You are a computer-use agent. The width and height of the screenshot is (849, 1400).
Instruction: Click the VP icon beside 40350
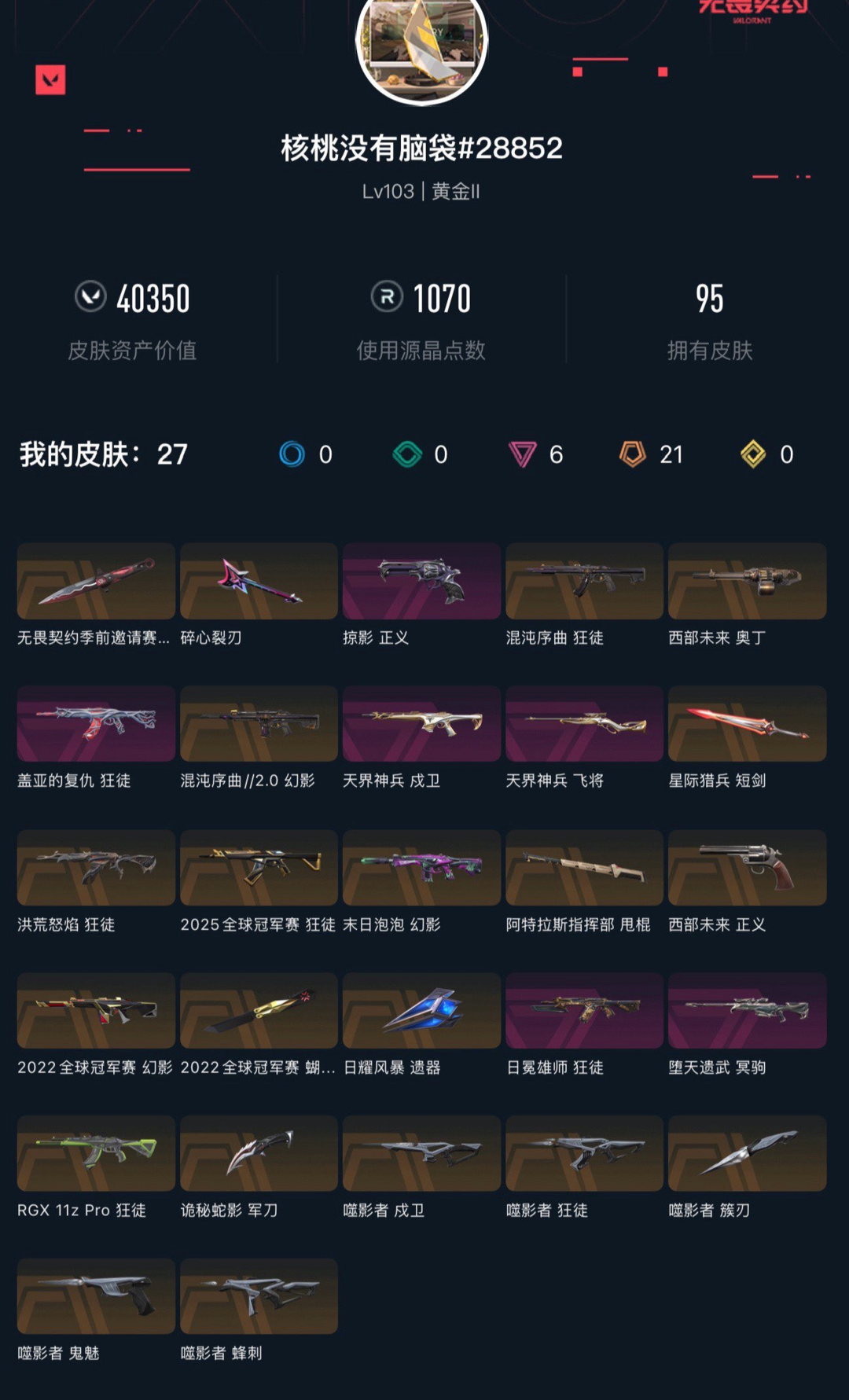[x=90, y=297]
